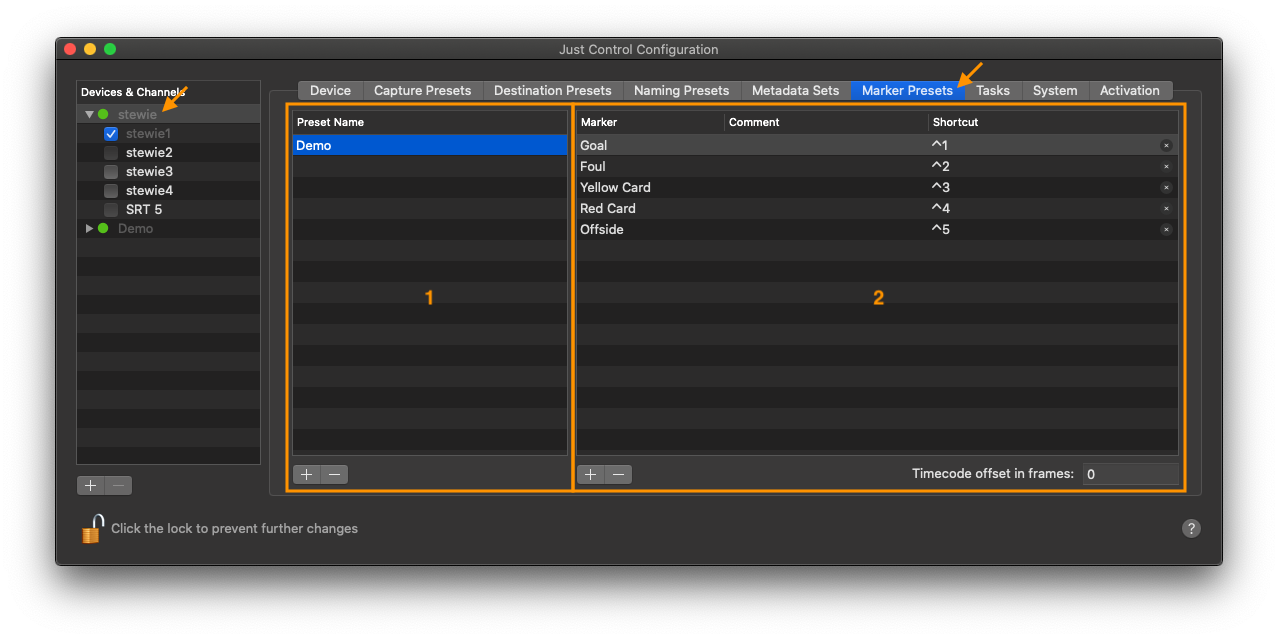Add a new preset under Preset Name list

[x=307, y=474]
